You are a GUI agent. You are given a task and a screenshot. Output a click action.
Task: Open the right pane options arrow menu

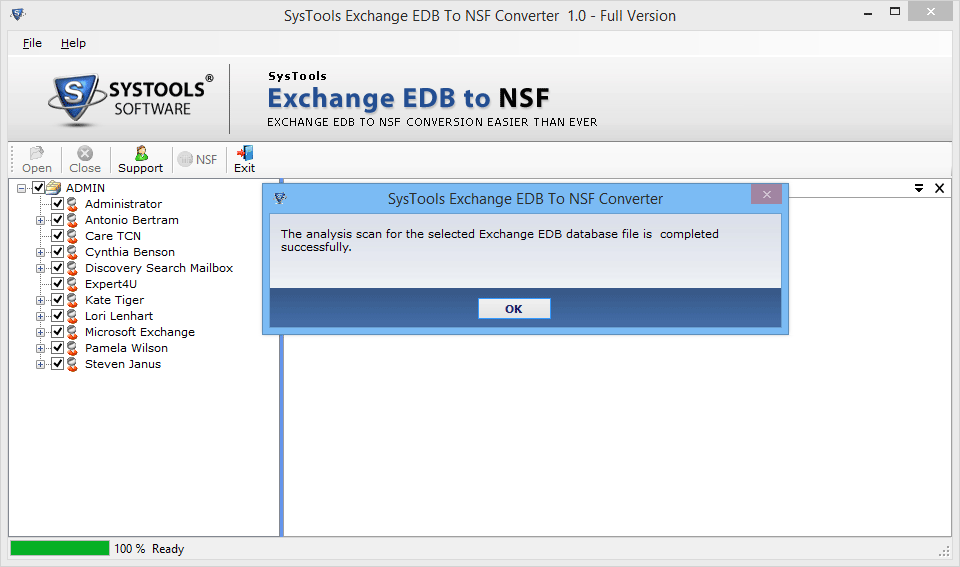point(919,189)
